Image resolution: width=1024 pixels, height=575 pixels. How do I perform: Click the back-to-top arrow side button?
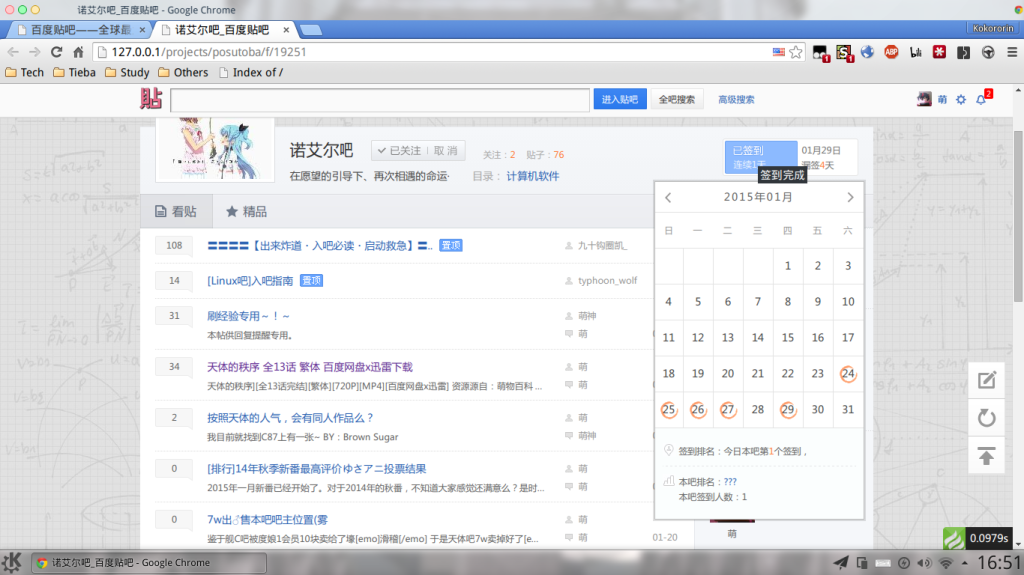pyautogui.click(x=986, y=455)
